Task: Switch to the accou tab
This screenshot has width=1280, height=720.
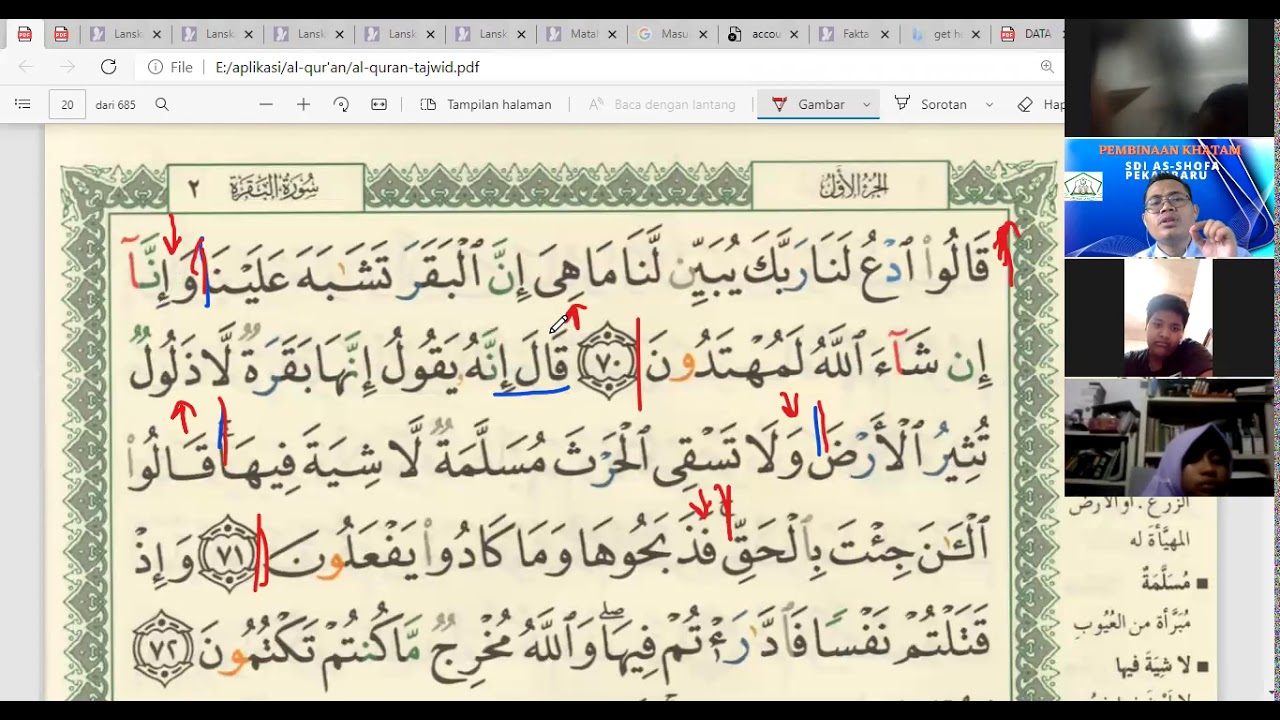Action: click(x=764, y=34)
